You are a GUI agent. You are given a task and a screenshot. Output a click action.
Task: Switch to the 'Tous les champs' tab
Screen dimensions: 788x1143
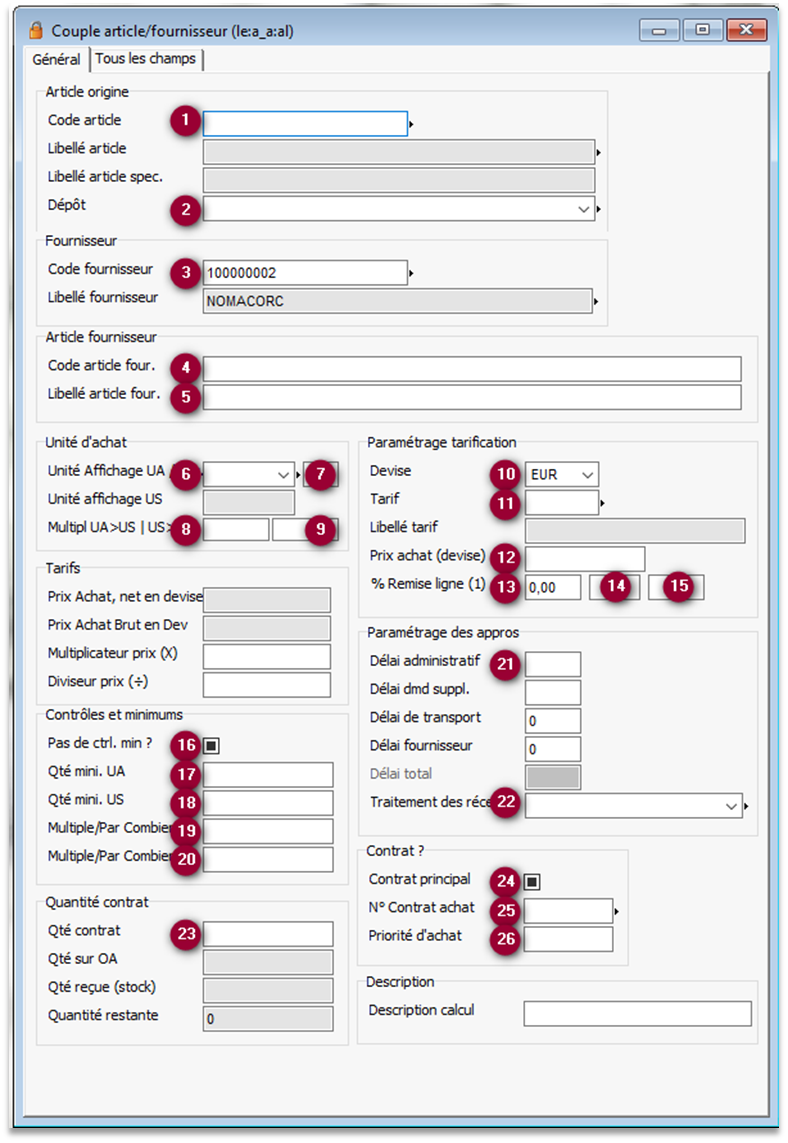click(x=146, y=59)
